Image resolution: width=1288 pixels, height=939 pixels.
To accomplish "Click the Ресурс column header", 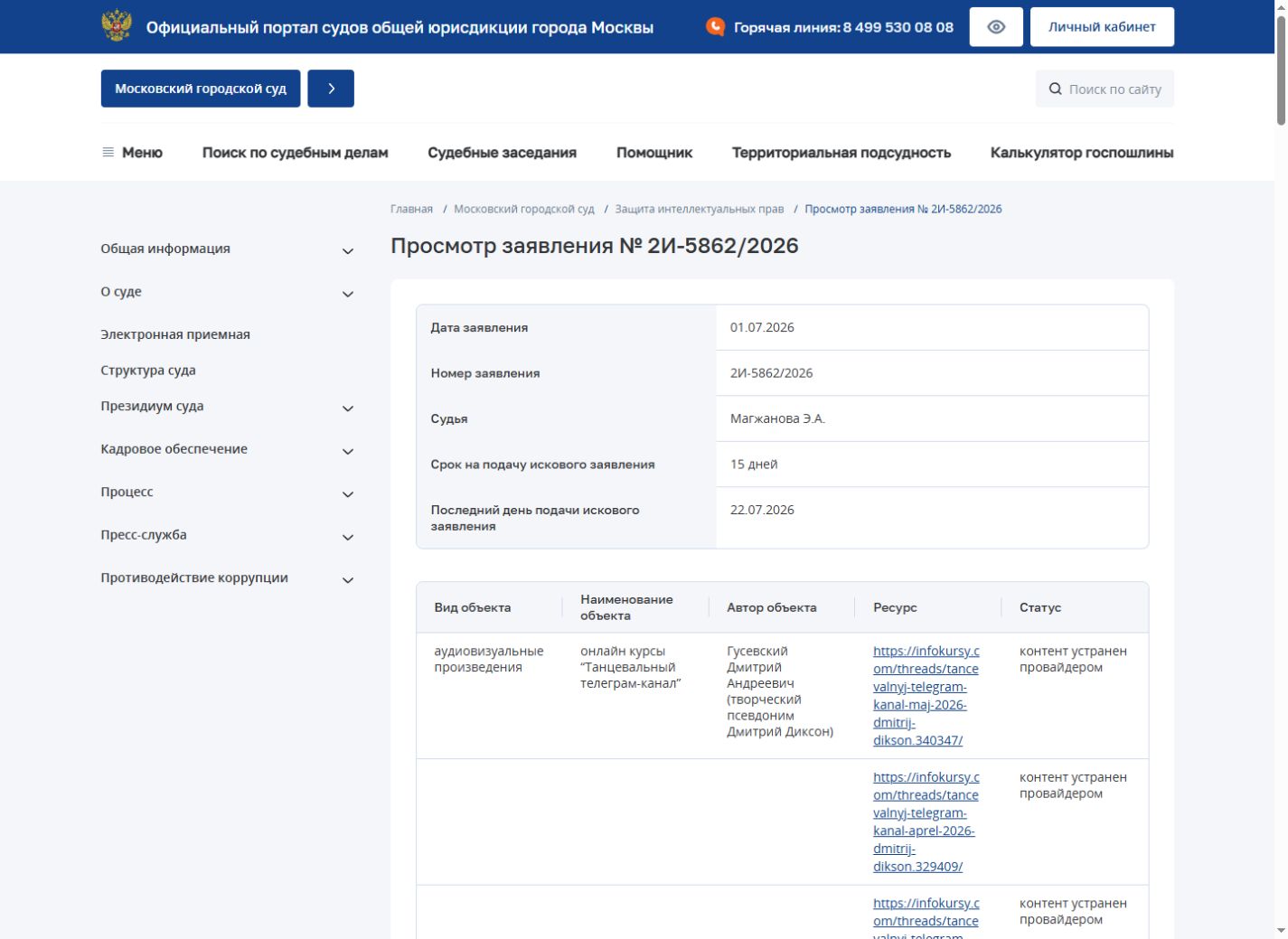I will pos(895,607).
